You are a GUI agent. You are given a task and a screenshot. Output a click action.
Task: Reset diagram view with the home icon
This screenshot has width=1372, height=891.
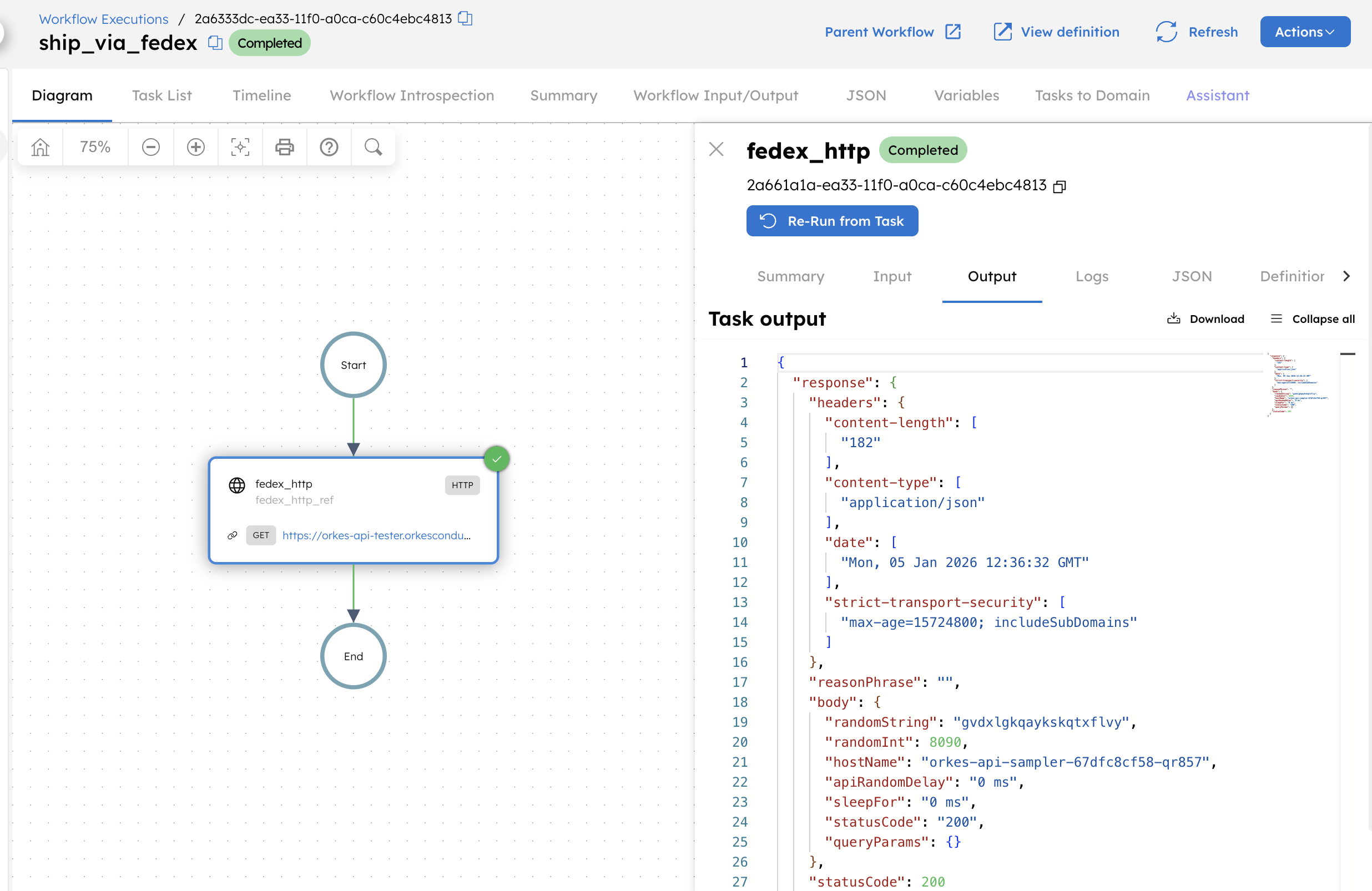click(39, 147)
